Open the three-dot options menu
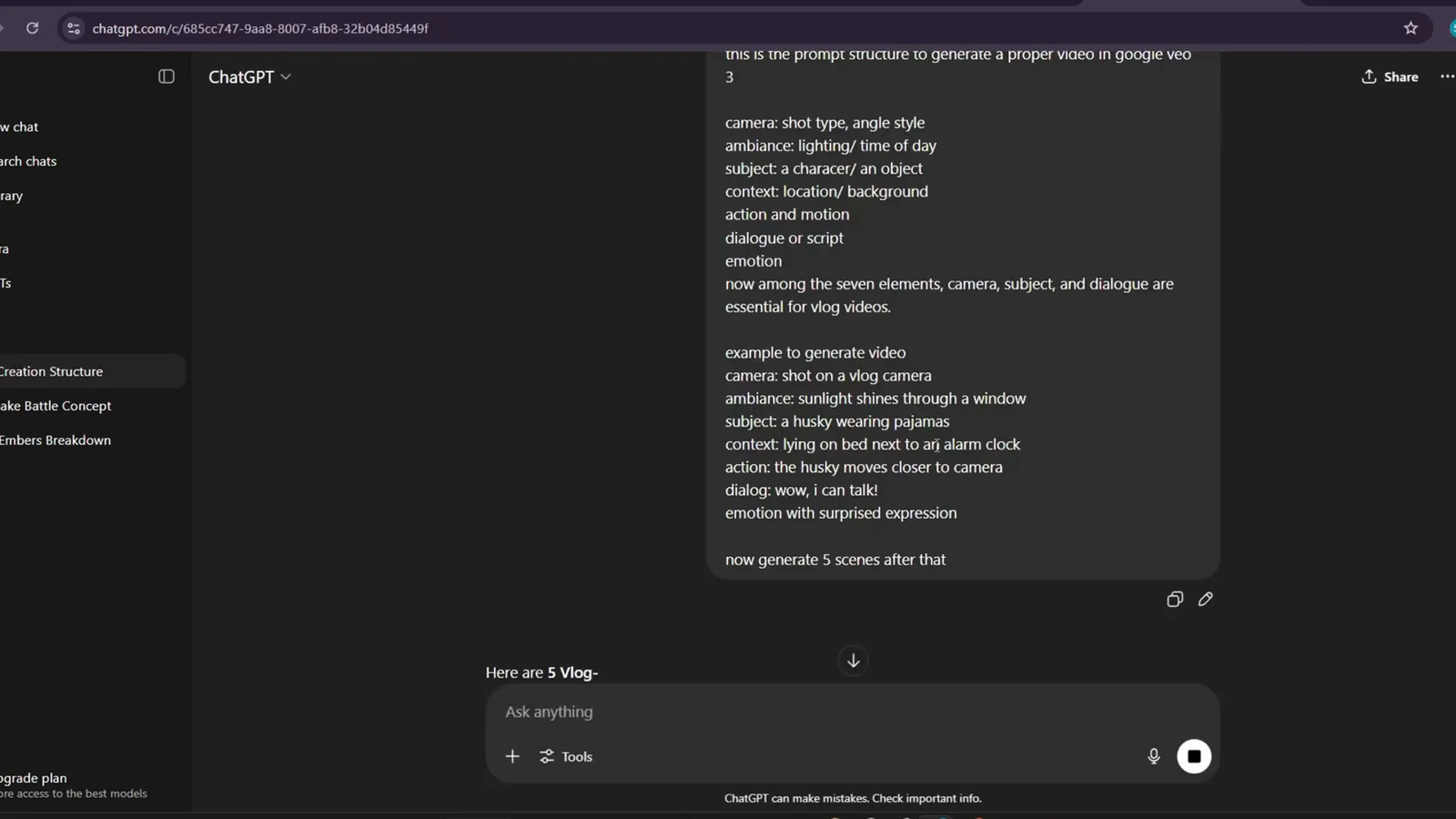The width and height of the screenshot is (1456, 819). (x=1447, y=76)
